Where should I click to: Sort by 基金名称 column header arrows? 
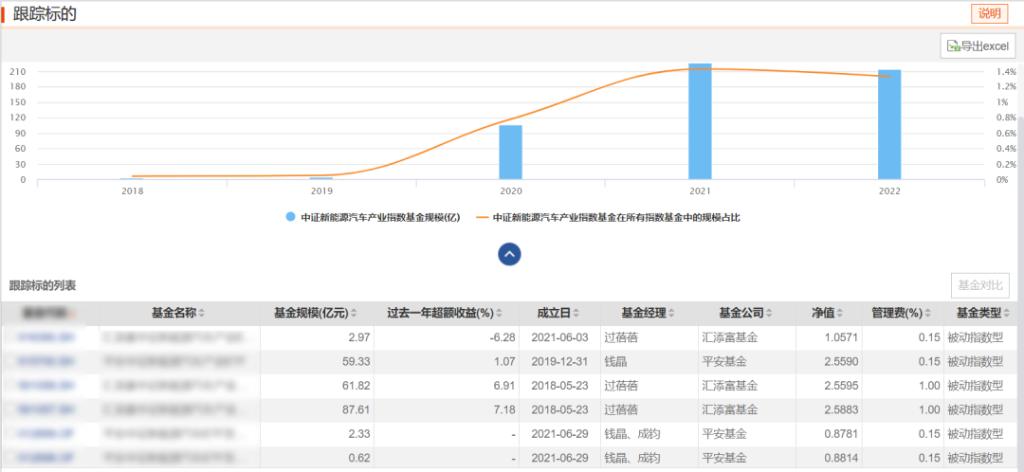coord(201,314)
